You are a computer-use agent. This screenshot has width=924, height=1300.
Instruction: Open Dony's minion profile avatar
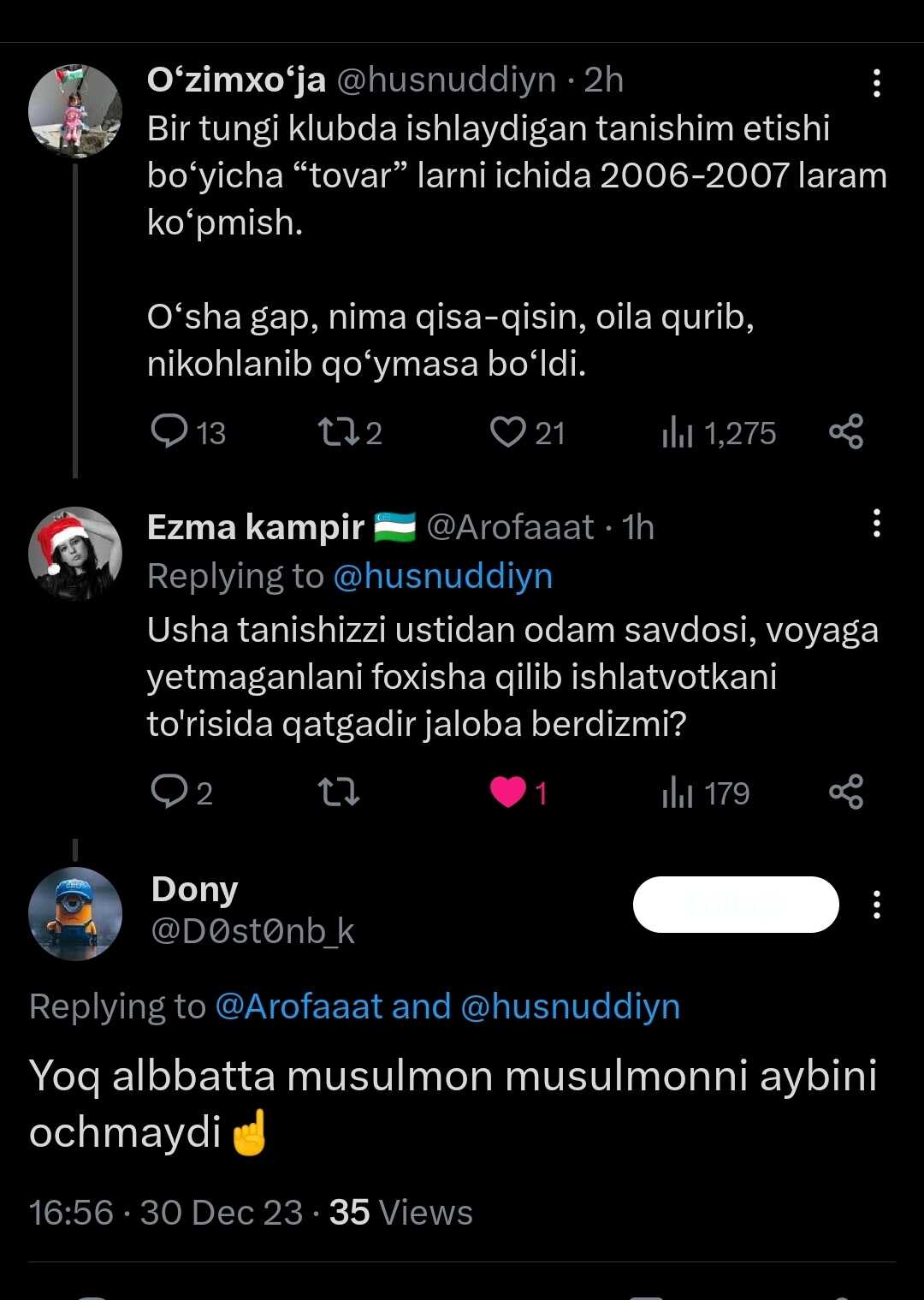tap(75, 913)
